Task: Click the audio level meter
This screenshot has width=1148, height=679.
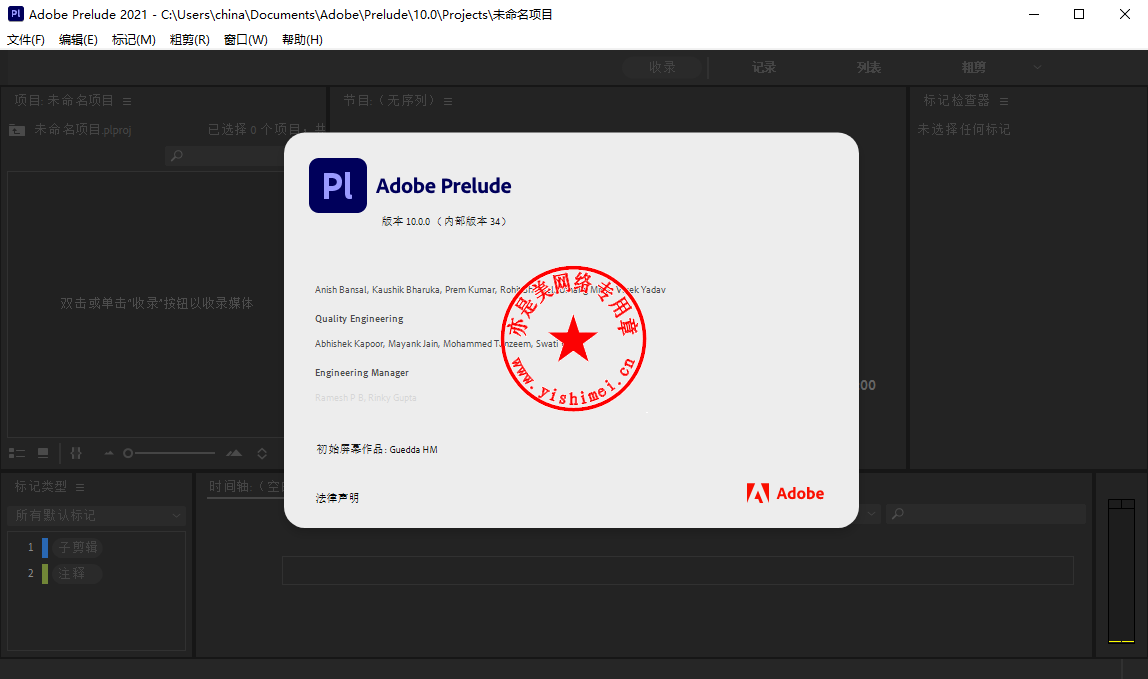Action: (1121, 571)
